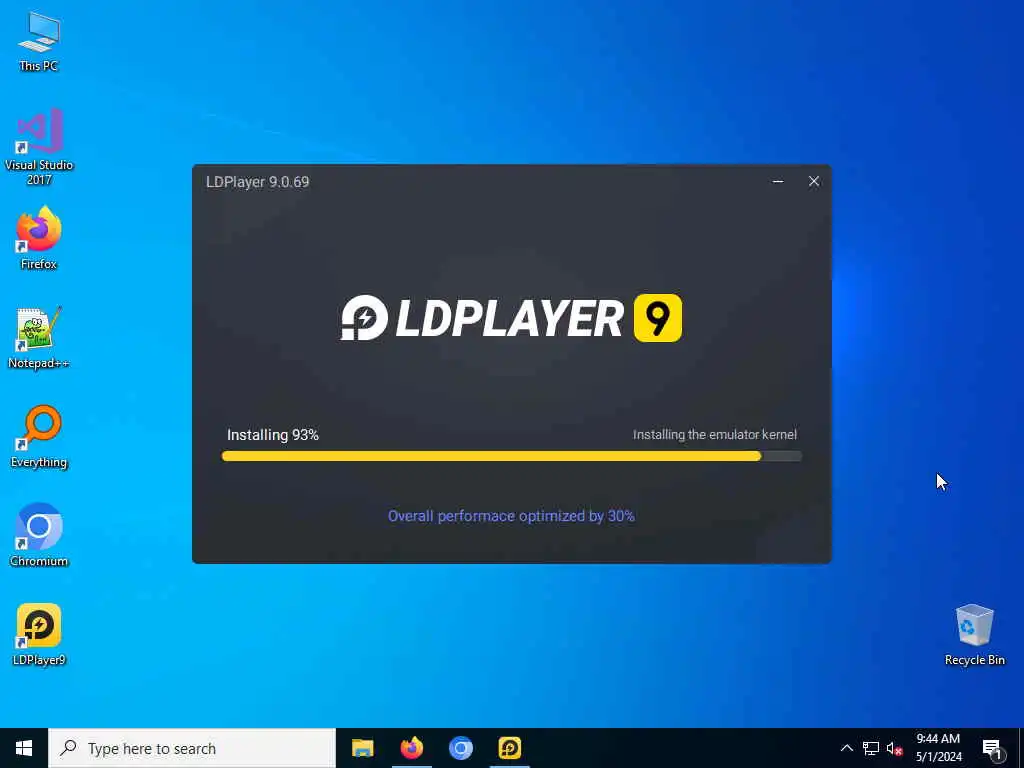Show hidden system tray icons
This screenshot has height=768, width=1024.
pyautogui.click(x=846, y=748)
